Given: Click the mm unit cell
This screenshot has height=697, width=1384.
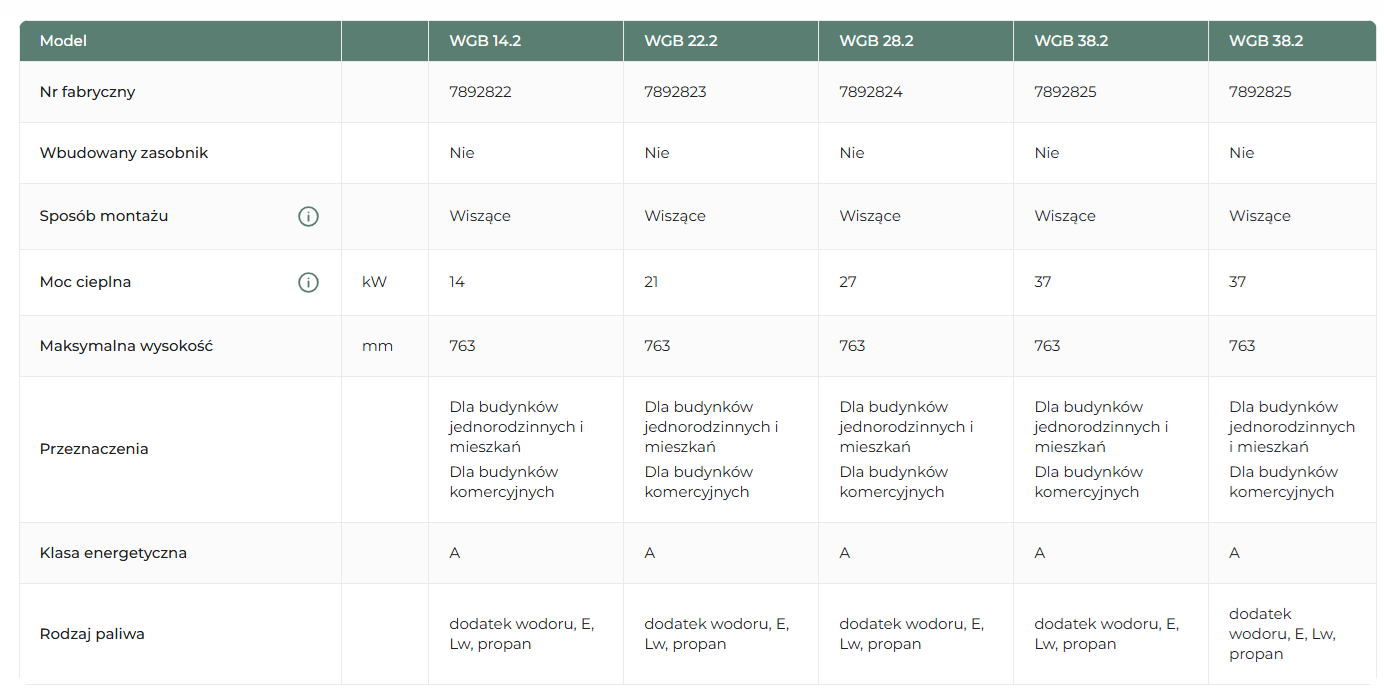Looking at the screenshot, I should point(377,346).
